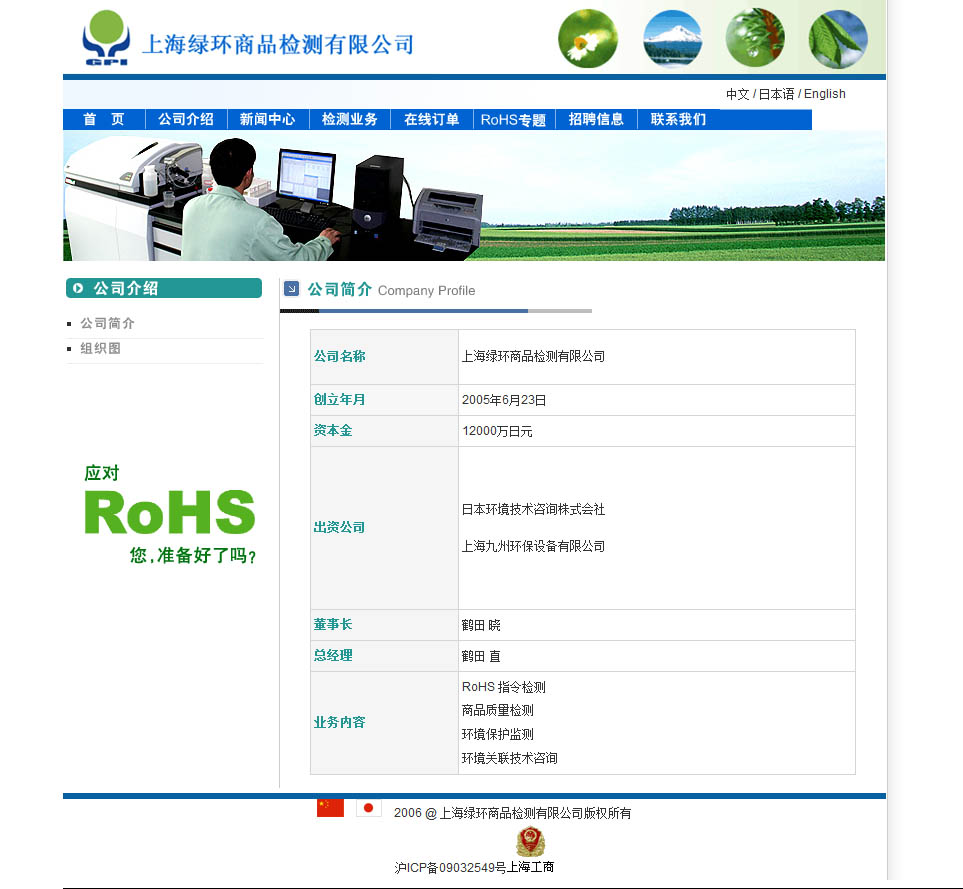Select the 资本金 label cell
The height and width of the screenshot is (889, 963).
pyautogui.click(x=384, y=431)
